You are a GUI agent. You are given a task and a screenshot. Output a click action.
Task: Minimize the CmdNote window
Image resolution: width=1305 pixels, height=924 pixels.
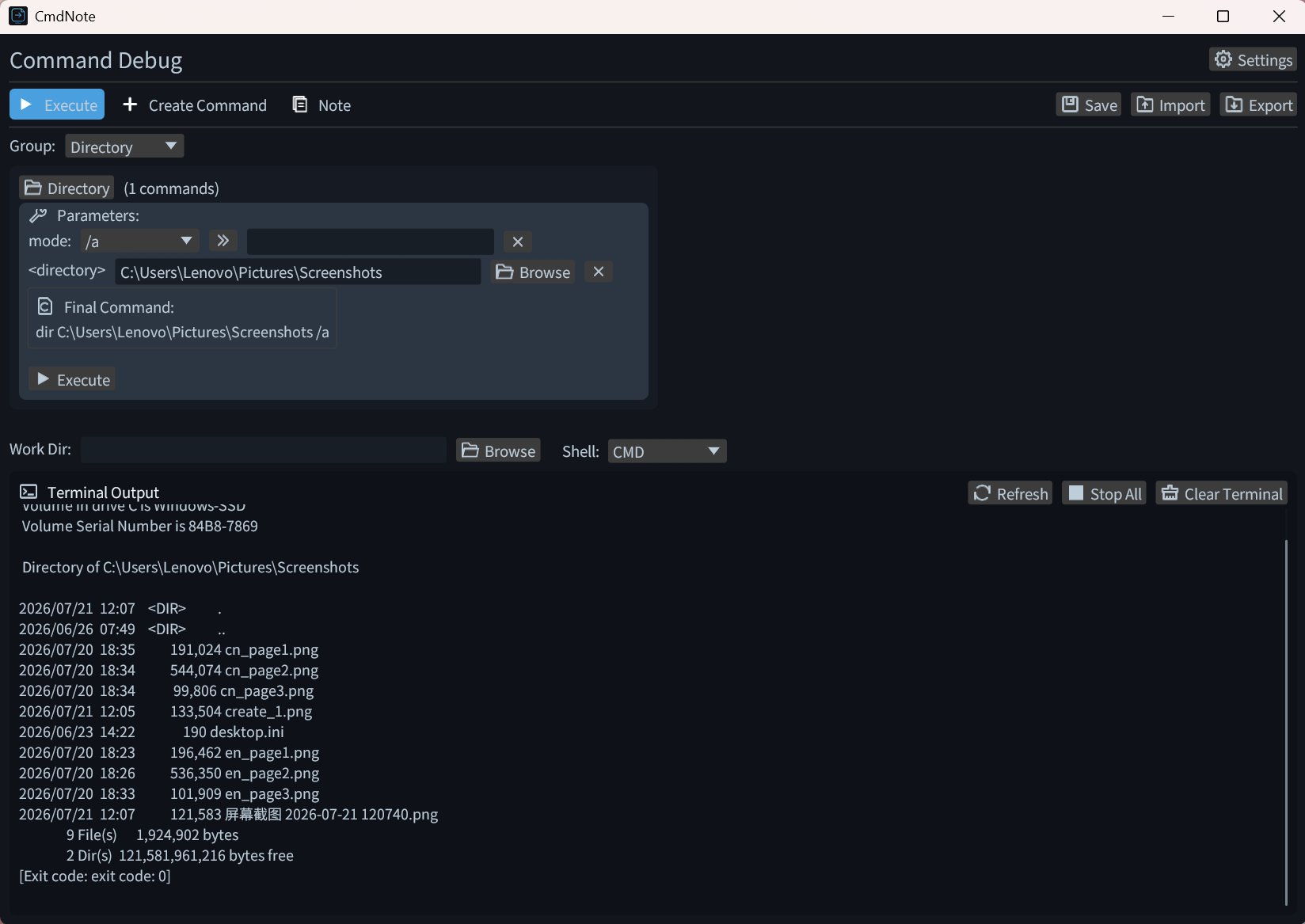tap(1168, 17)
